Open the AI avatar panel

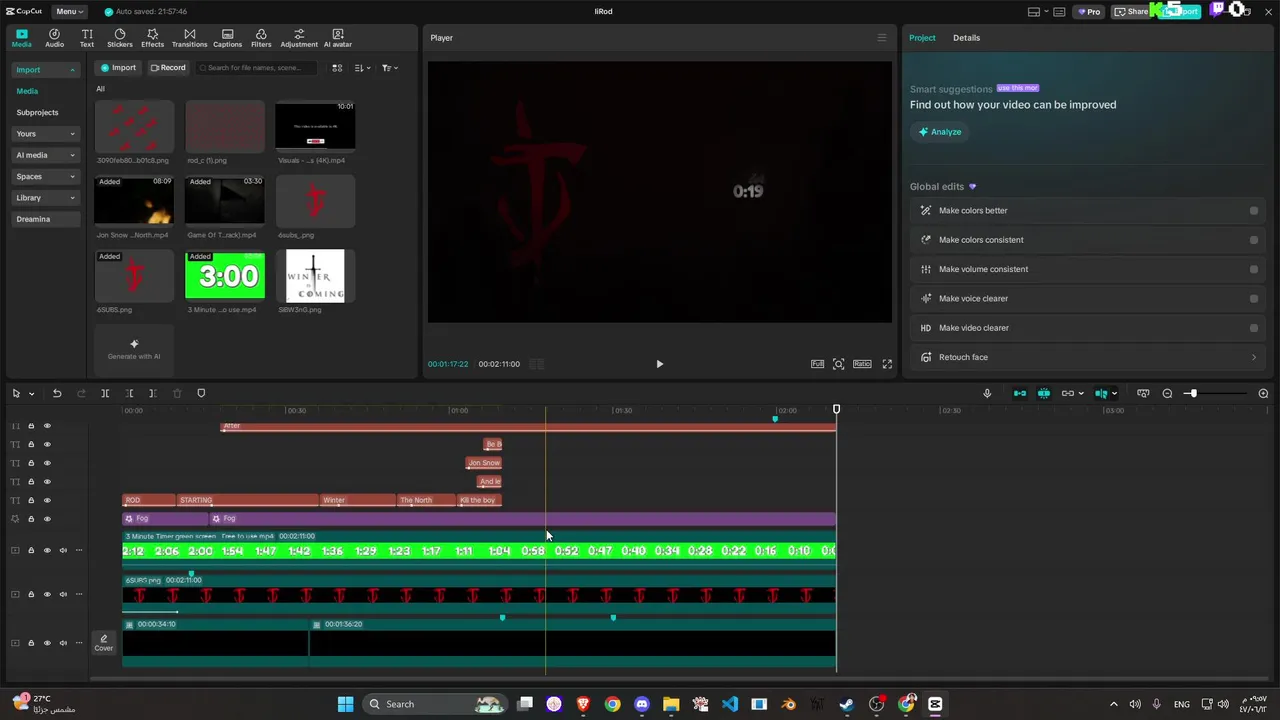(x=338, y=38)
